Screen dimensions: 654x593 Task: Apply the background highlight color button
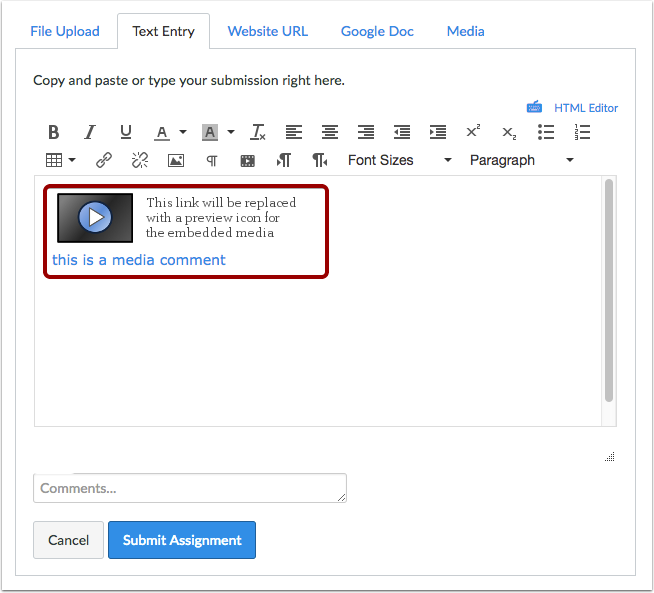[x=210, y=132]
